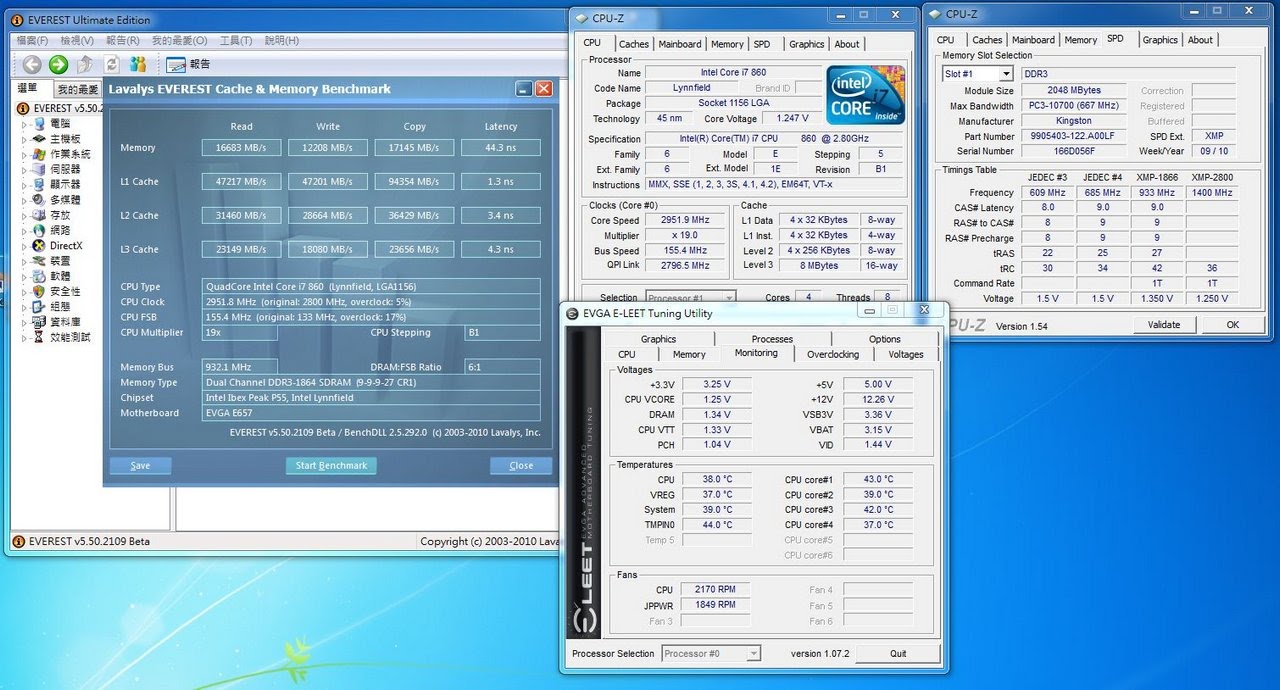Switch to the Overclocking tab in E-LEET
Screen dimensions: 1280x690
click(x=833, y=354)
